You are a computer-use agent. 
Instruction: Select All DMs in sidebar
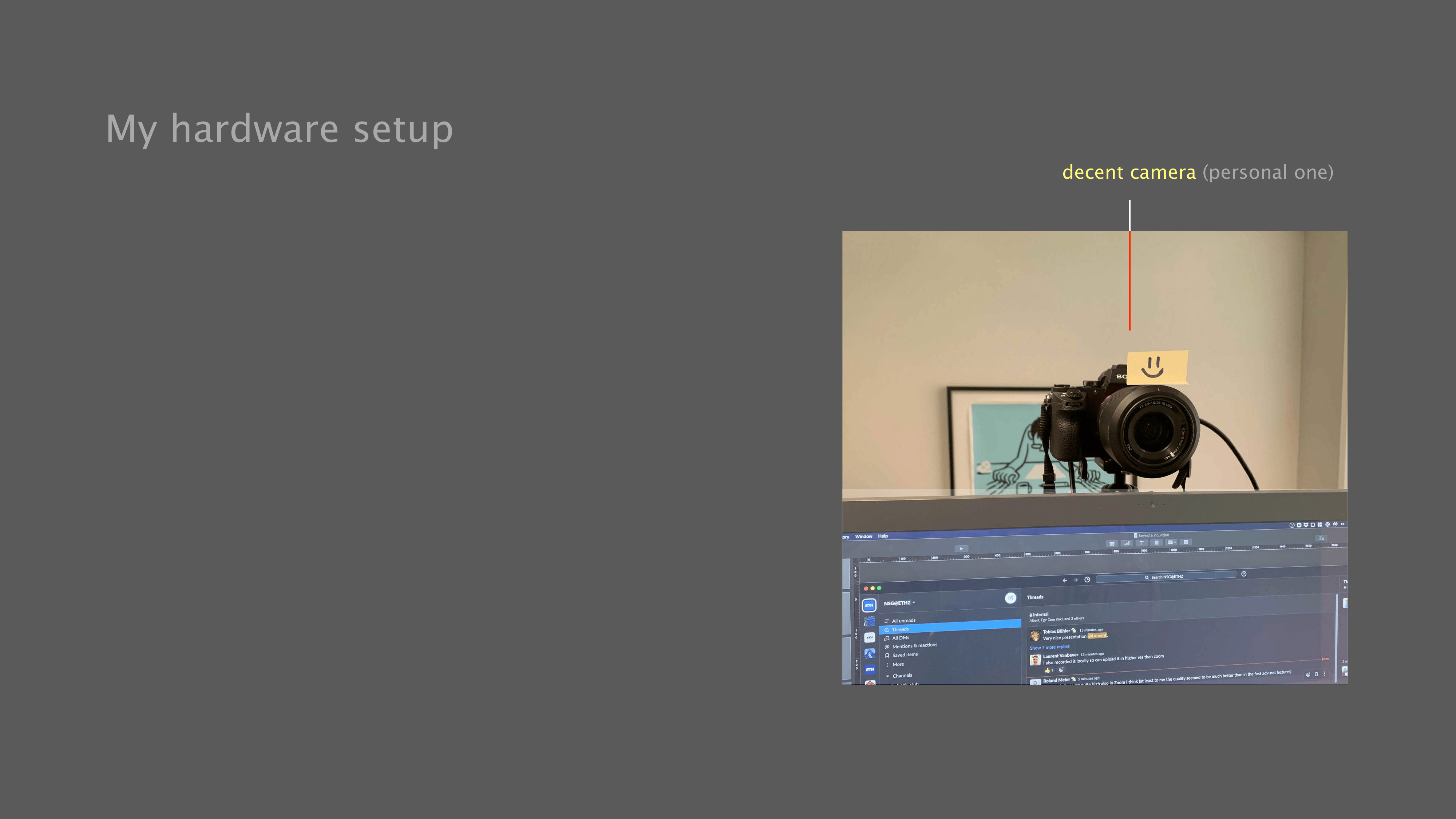pos(901,638)
